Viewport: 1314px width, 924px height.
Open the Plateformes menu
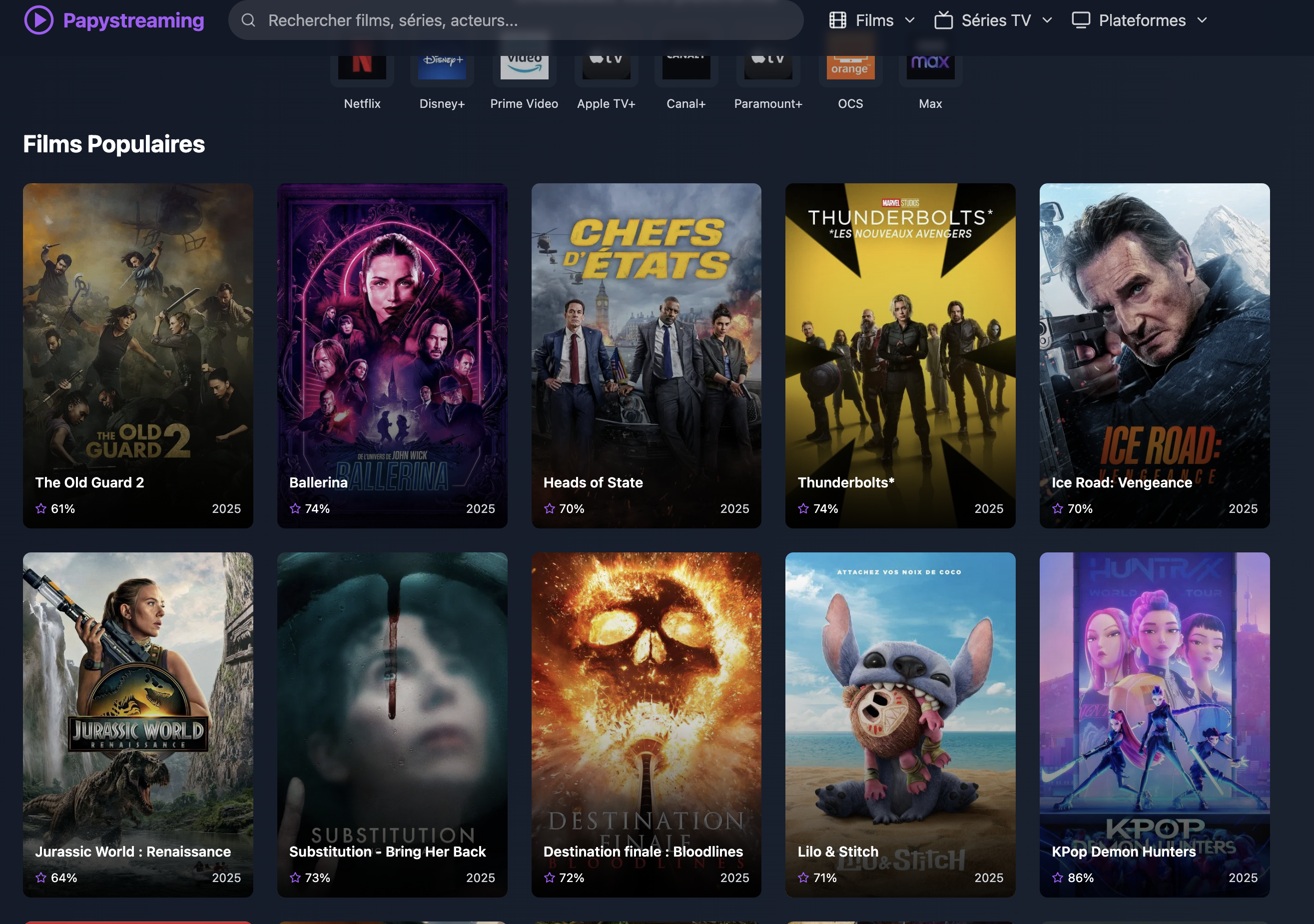(1140, 20)
